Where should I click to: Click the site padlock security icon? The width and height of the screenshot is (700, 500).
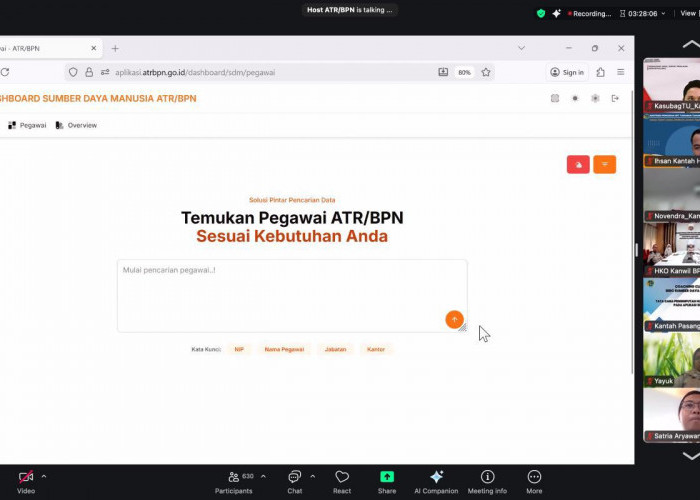[x=89, y=72]
